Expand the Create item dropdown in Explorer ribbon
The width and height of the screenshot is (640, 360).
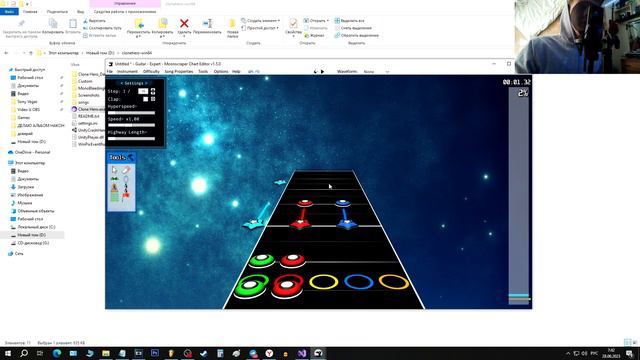[x=279, y=20]
